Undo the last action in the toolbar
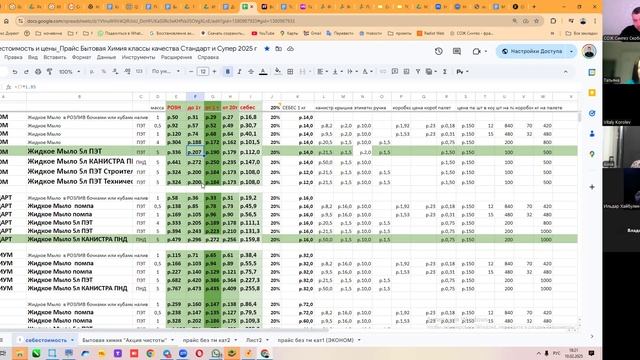The height and width of the screenshot is (360, 640). [15, 72]
